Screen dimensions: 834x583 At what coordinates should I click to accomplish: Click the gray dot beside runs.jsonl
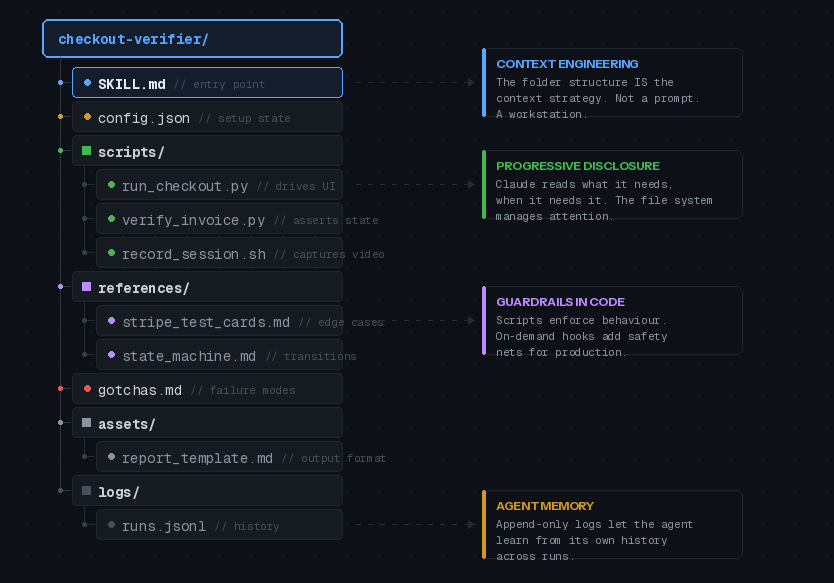point(111,525)
